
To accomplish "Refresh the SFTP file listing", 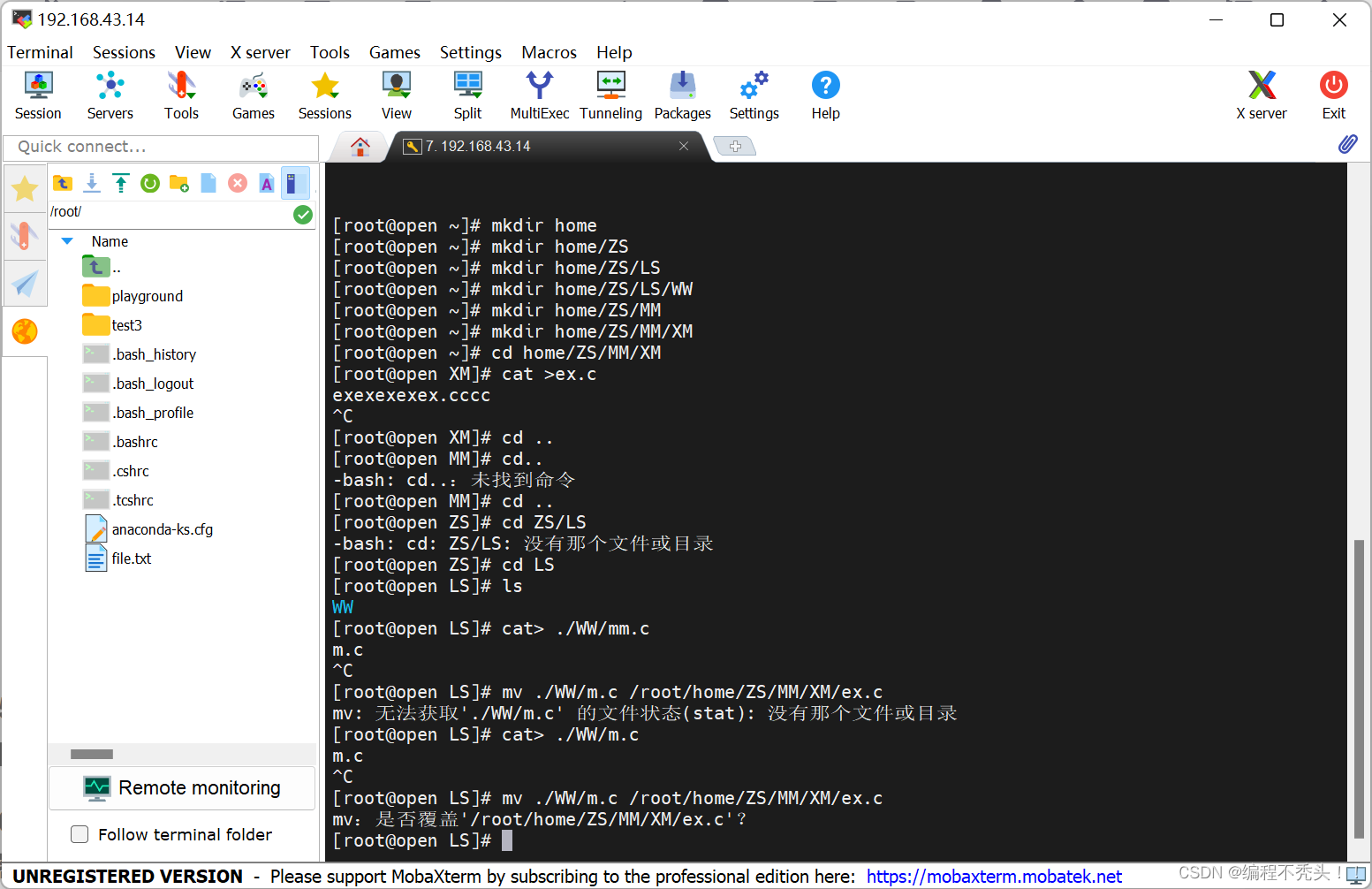I will tap(149, 183).
